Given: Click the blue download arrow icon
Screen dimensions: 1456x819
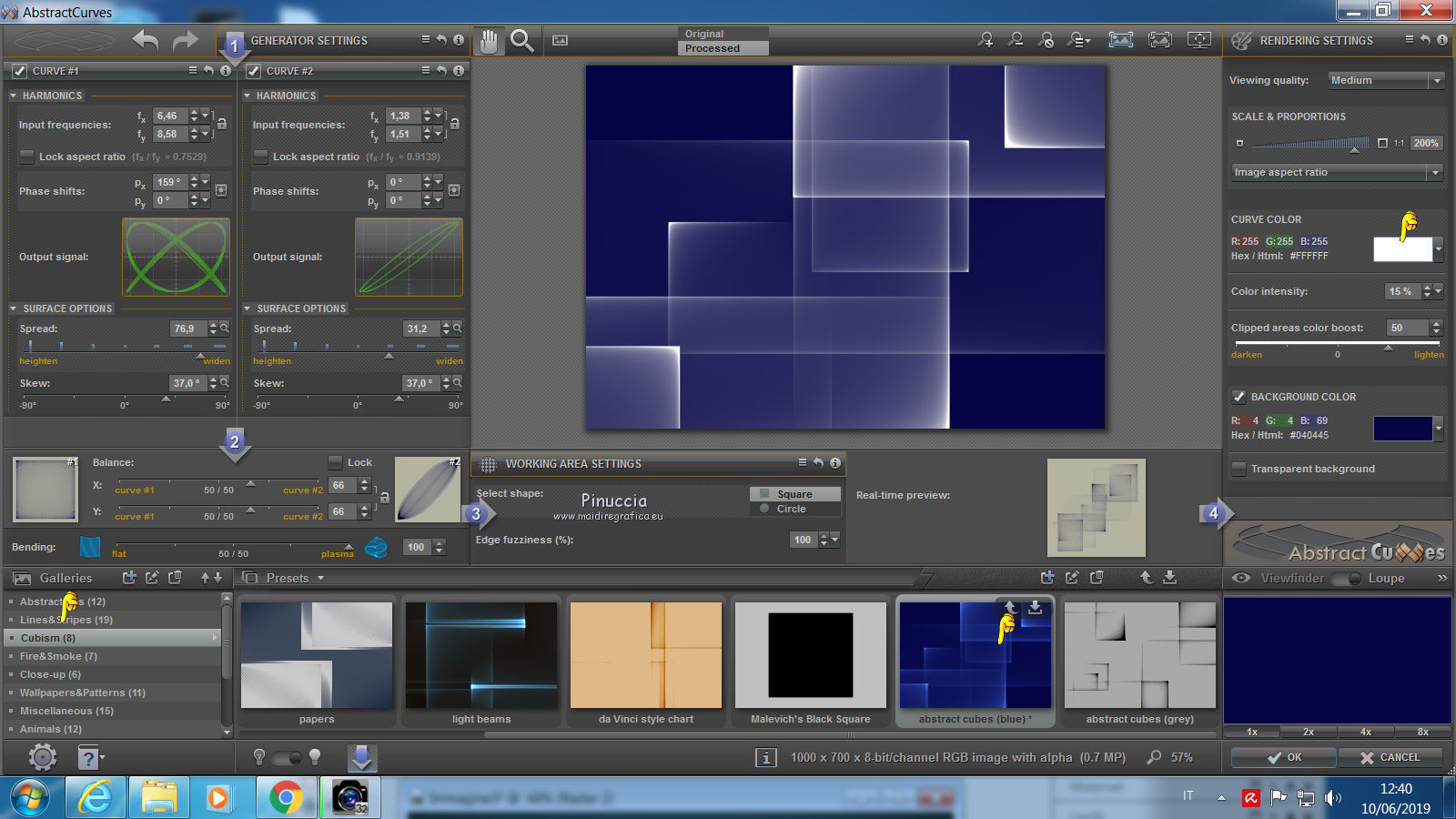Looking at the screenshot, I should 361,757.
